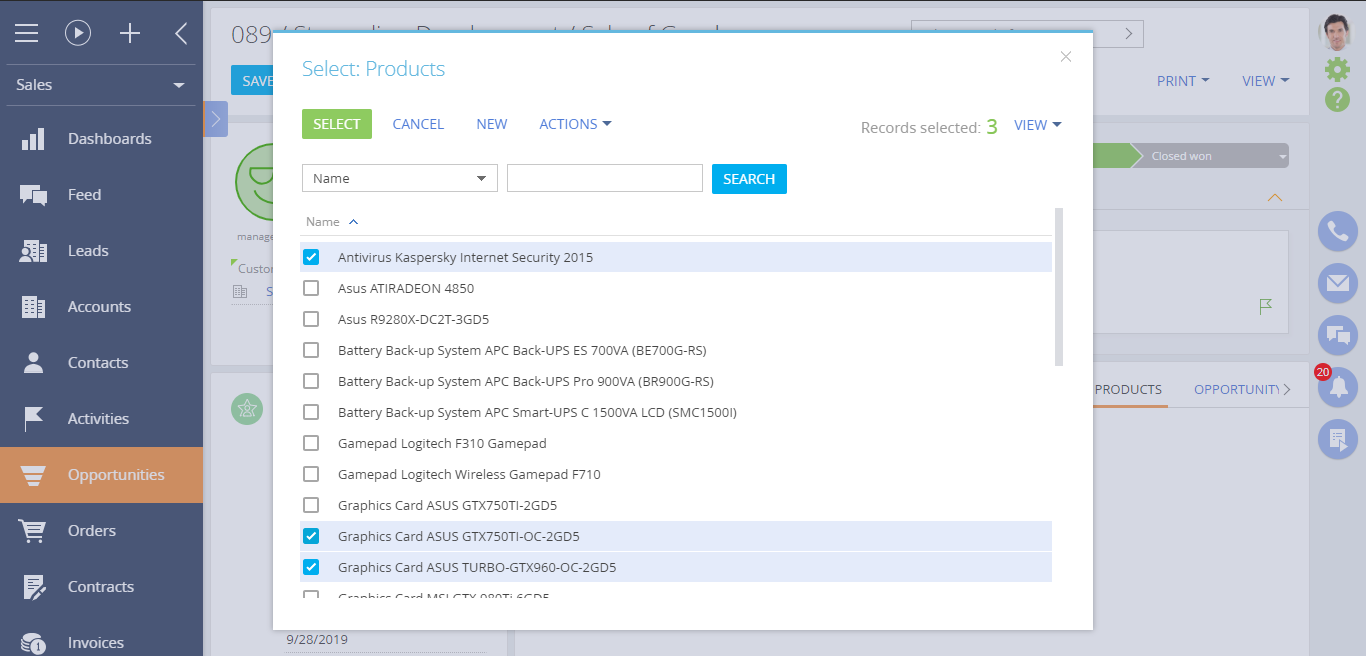
Task: Go to Orders in sidebar
Action: tap(92, 531)
